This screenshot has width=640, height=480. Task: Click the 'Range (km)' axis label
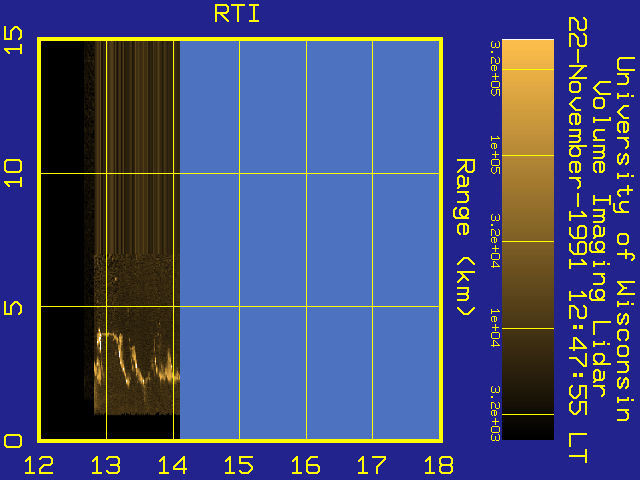coord(465,237)
